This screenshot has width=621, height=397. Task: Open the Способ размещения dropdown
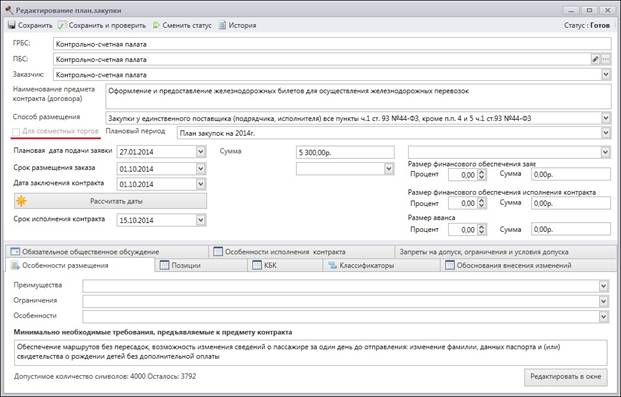[606, 118]
